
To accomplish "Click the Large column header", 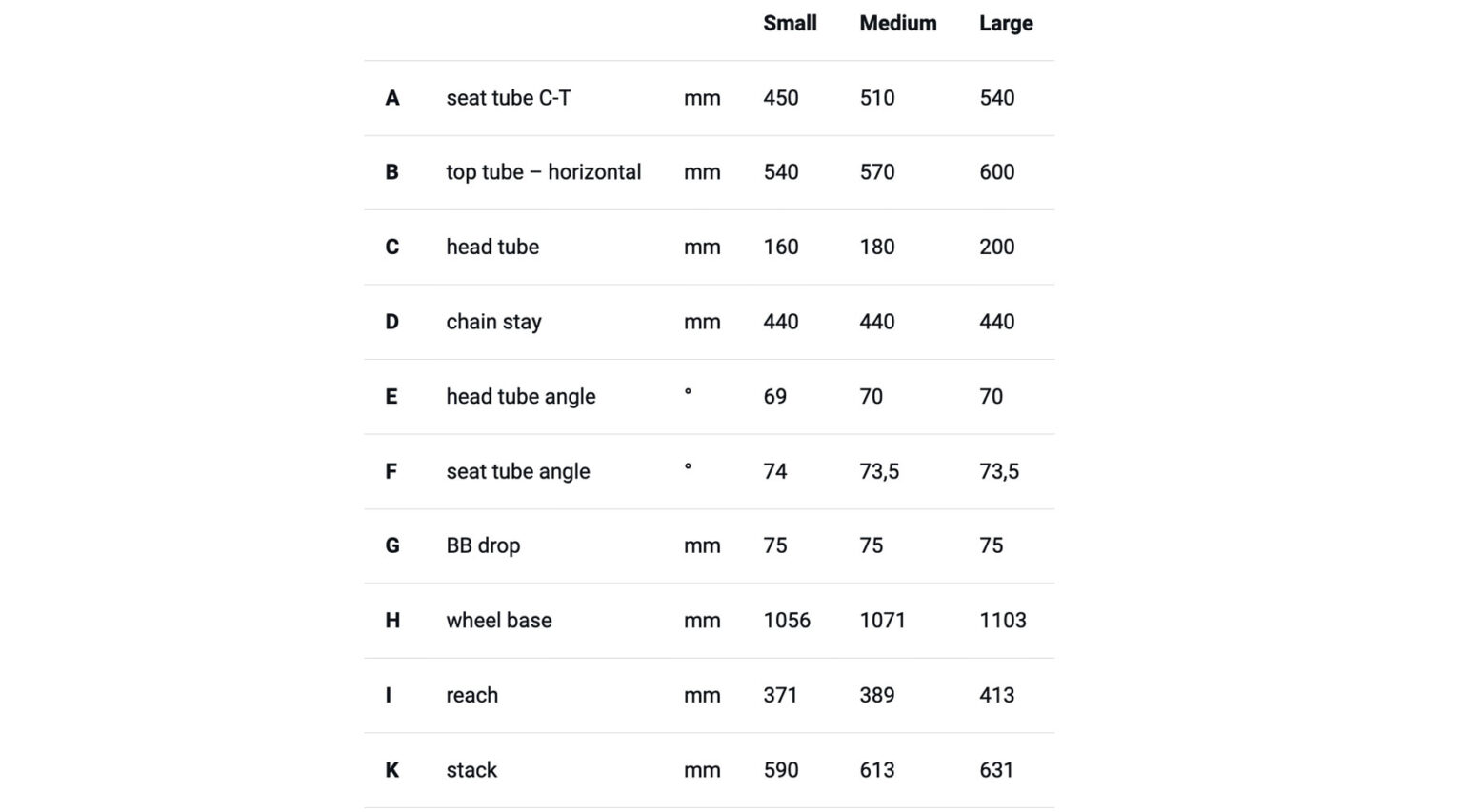I will (x=1006, y=23).
